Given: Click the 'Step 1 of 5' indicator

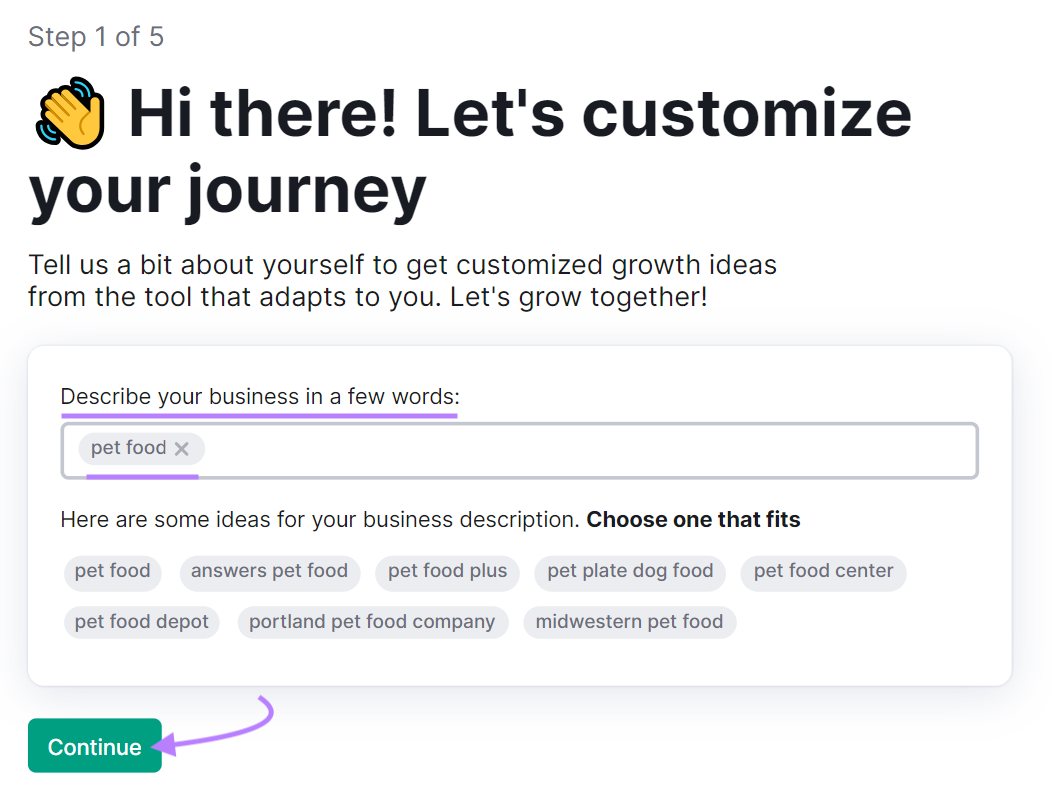Looking at the screenshot, I should [x=96, y=37].
